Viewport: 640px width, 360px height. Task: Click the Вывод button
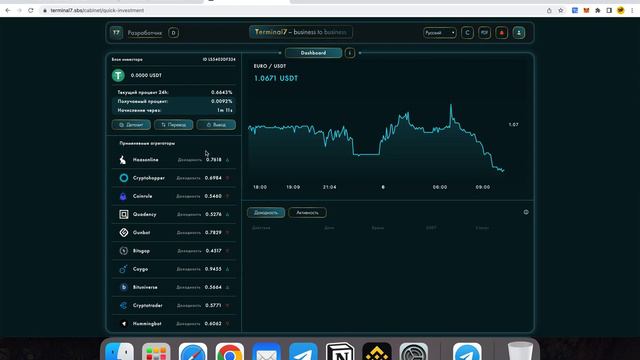coord(216,125)
